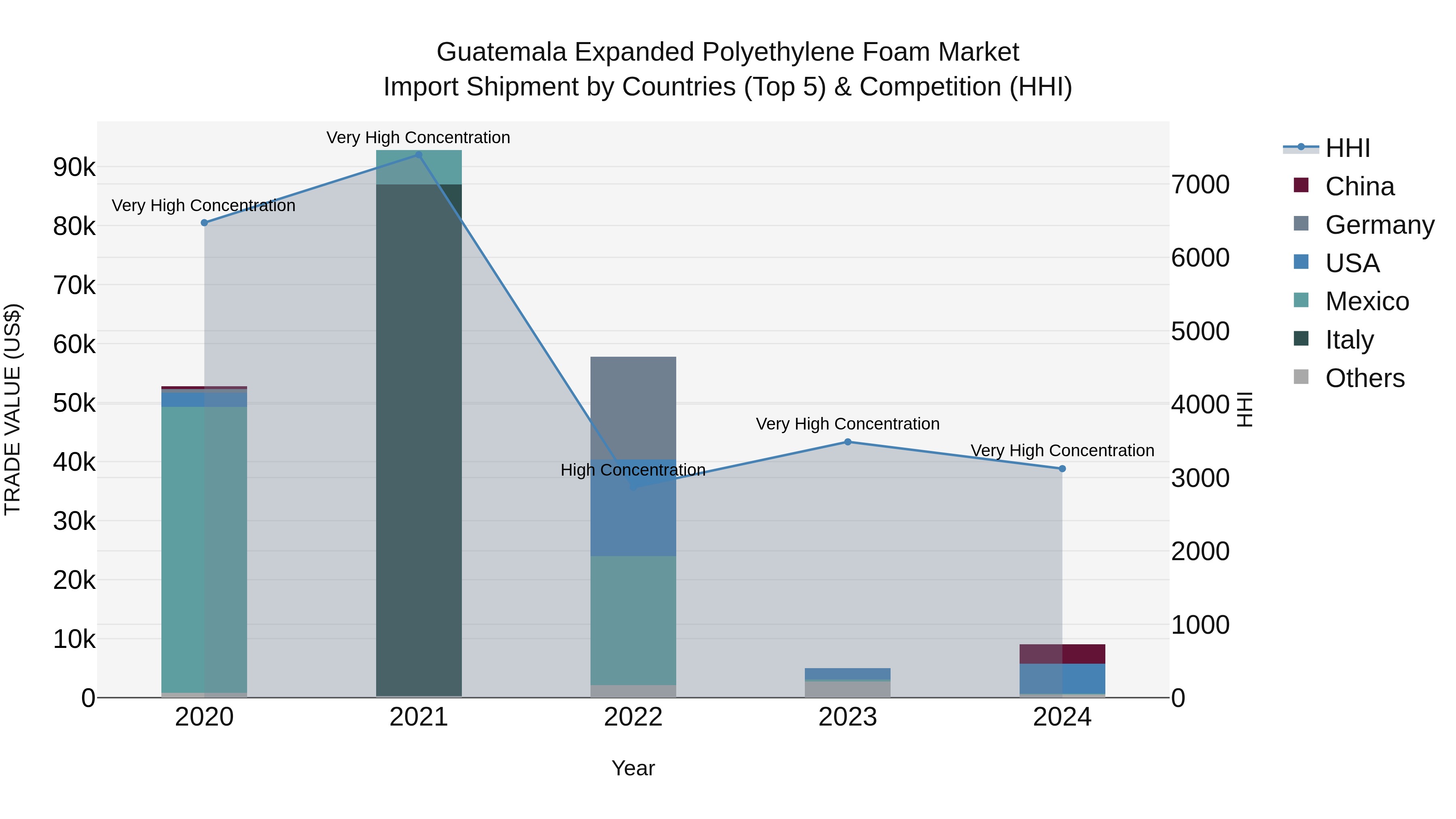This screenshot has width=1456, height=819.
Task: Click the 2022 HHI data point
Action: tap(634, 488)
